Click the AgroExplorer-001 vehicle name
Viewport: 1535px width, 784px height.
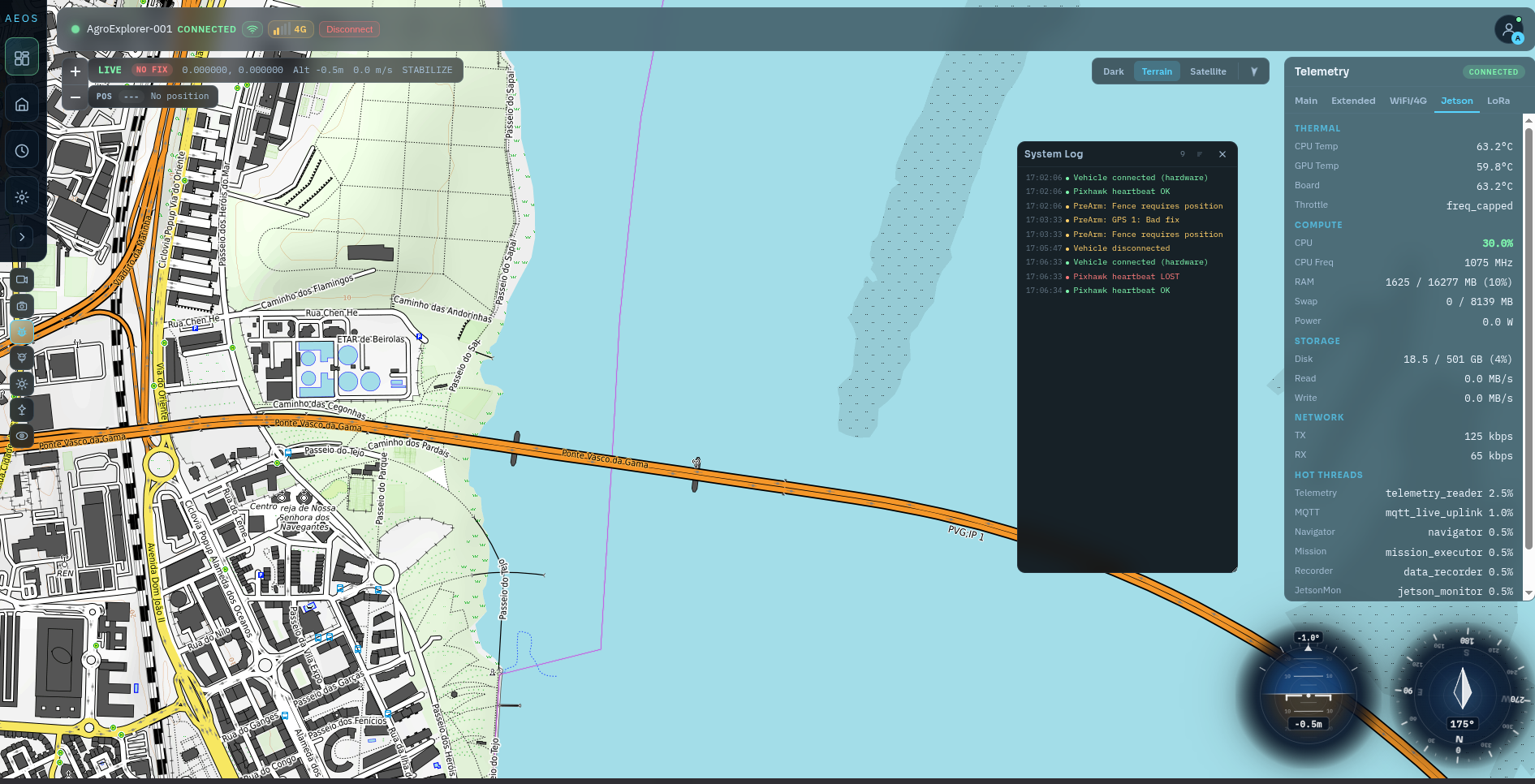(x=129, y=29)
